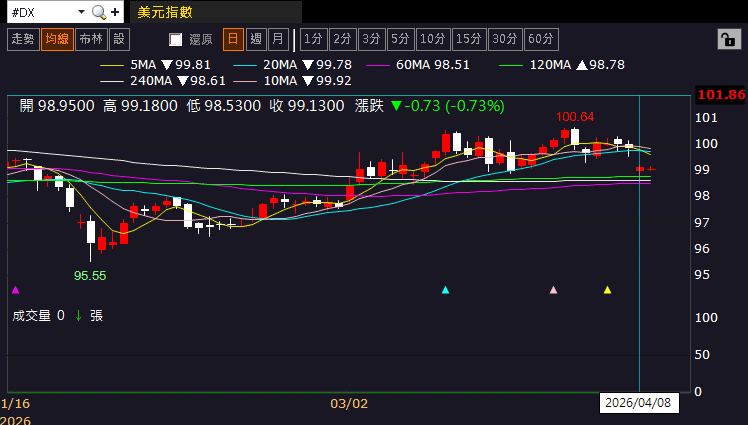Click the 03/02 date axis label
The width and height of the screenshot is (748, 425).
pos(349,404)
